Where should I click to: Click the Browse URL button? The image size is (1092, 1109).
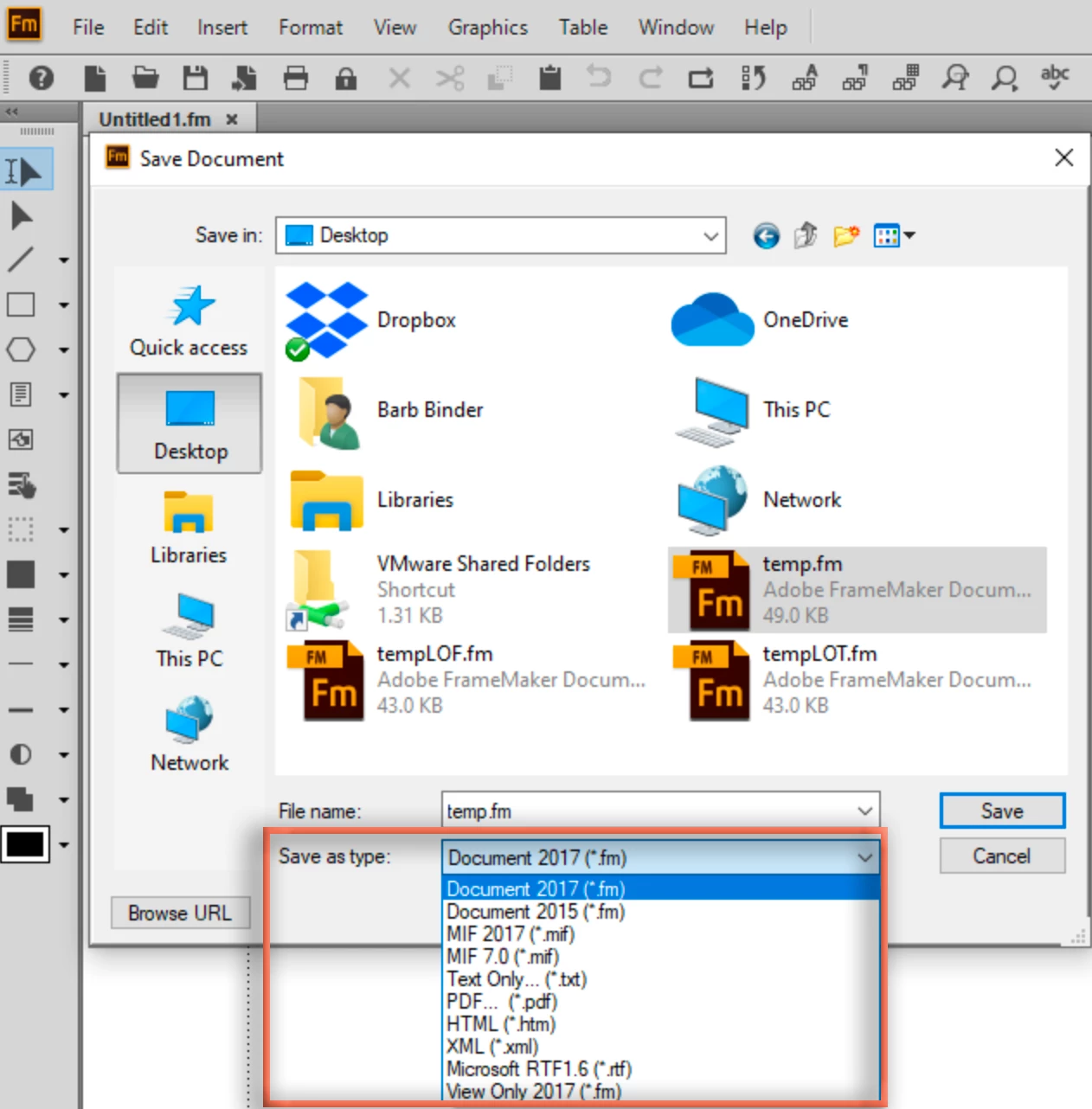(x=180, y=913)
